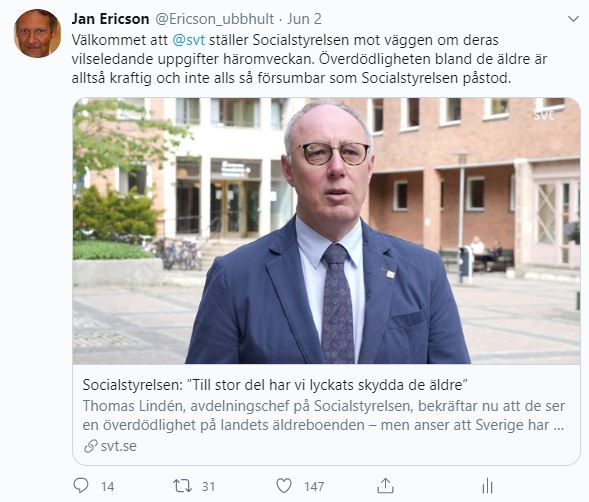Click the 31 retweets count
This screenshot has width=589, height=502.
click(x=208, y=487)
